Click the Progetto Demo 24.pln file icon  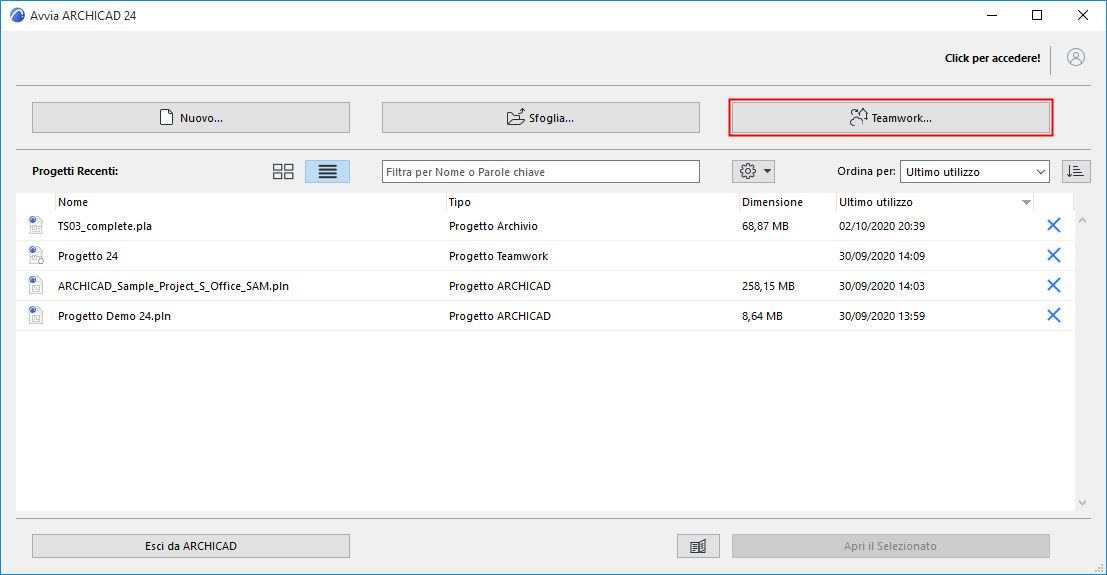(x=35, y=315)
